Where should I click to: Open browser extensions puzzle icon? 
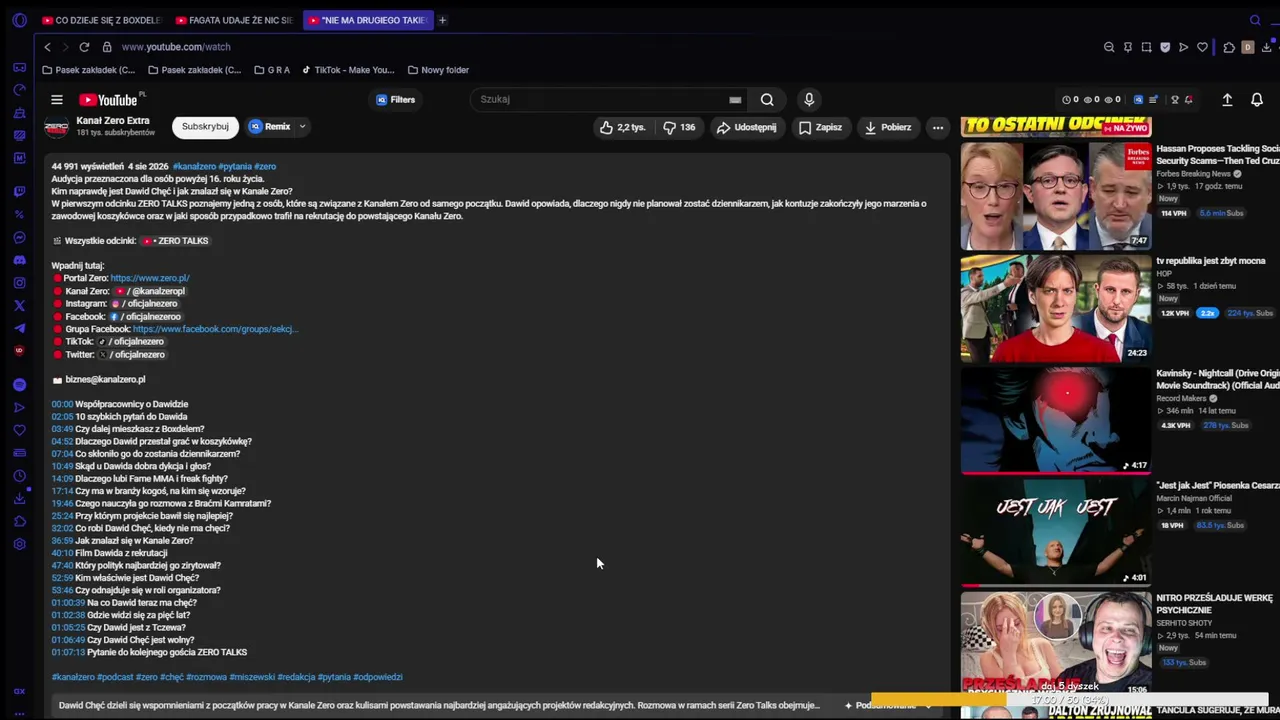(1229, 47)
